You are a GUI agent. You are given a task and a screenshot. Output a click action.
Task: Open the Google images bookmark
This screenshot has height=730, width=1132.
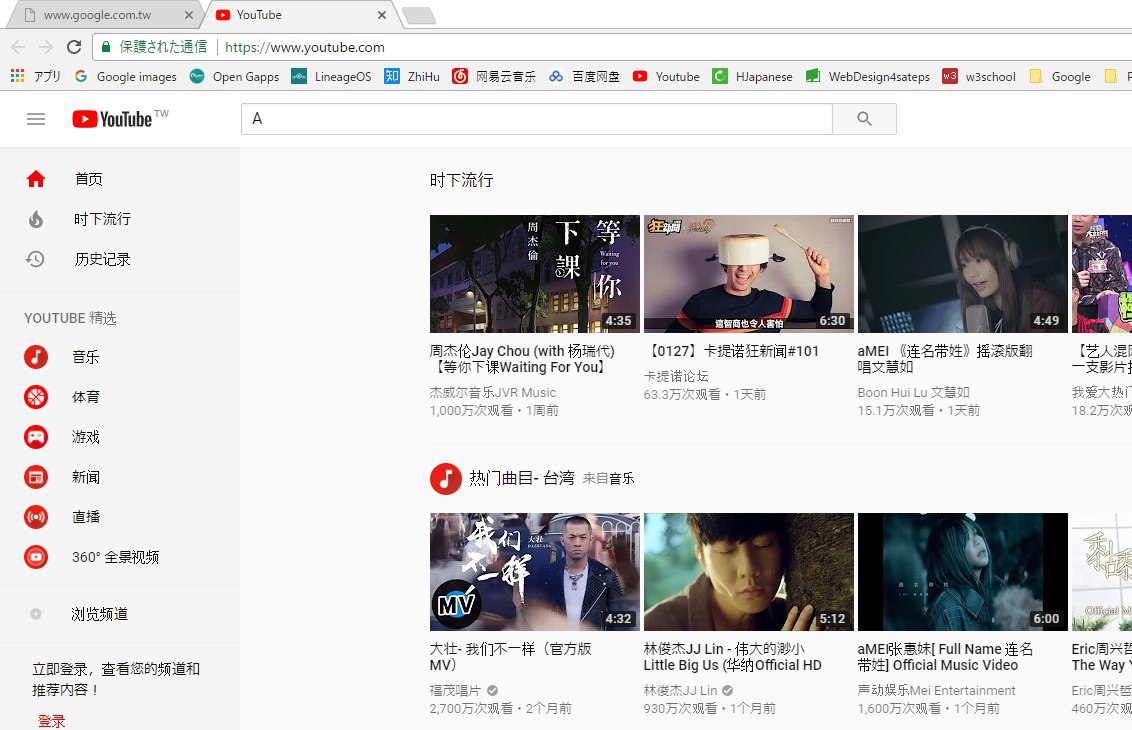(x=126, y=76)
